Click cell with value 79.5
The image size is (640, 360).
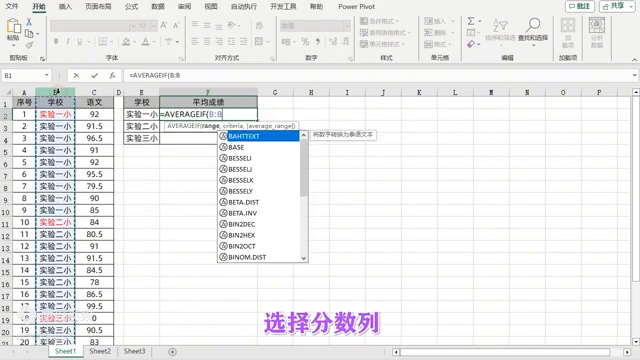point(94,187)
